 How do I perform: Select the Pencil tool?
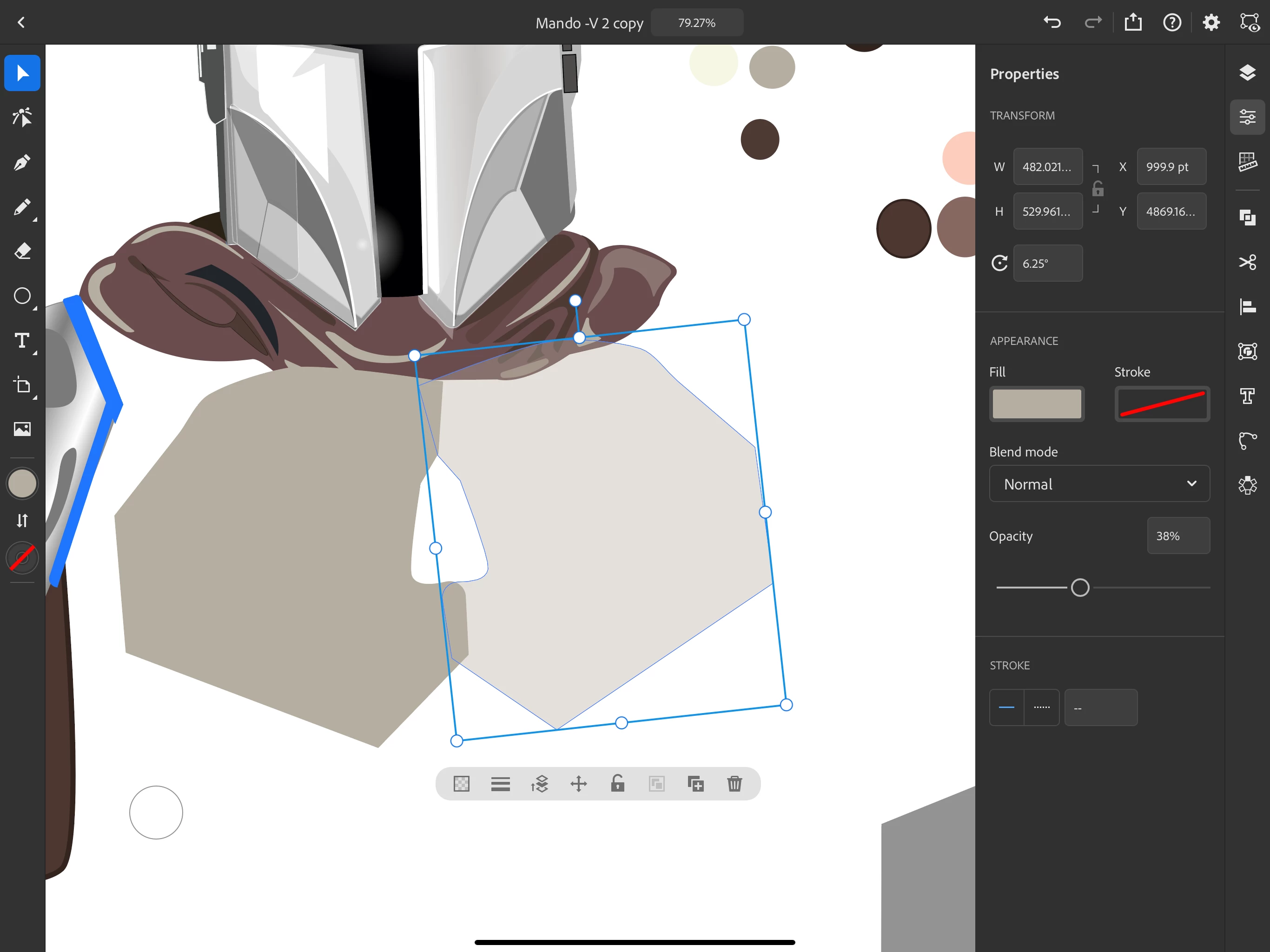tap(22, 207)
